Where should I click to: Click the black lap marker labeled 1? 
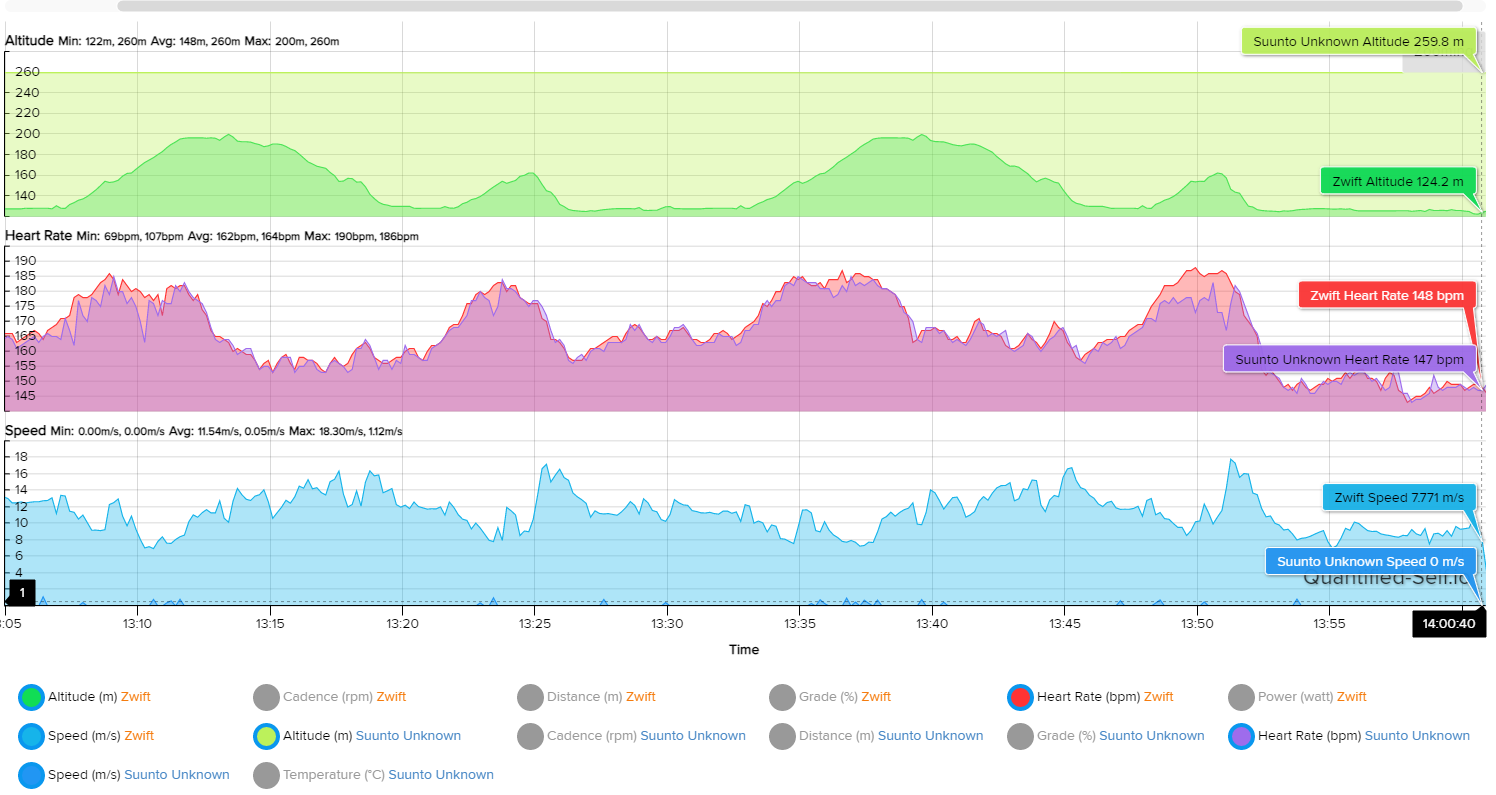coord(22,593)
